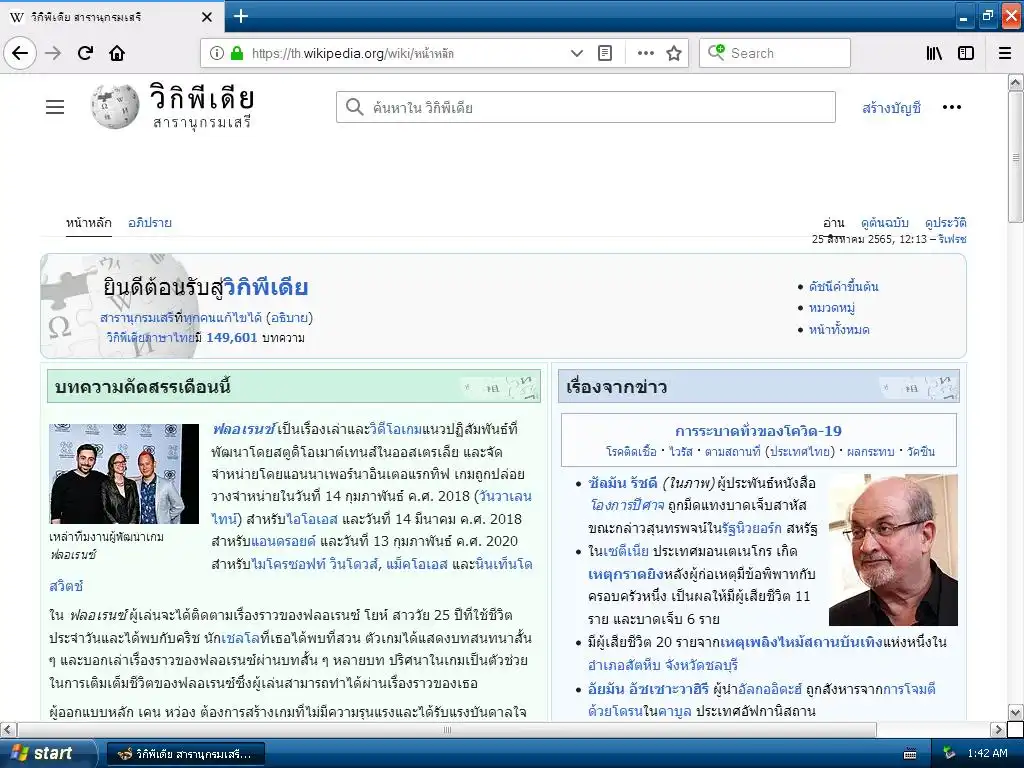1024x768 pixels.
Task: Open the Salman Rushdie portrait image
Action: pyautogui.click(x=893, y=550)
